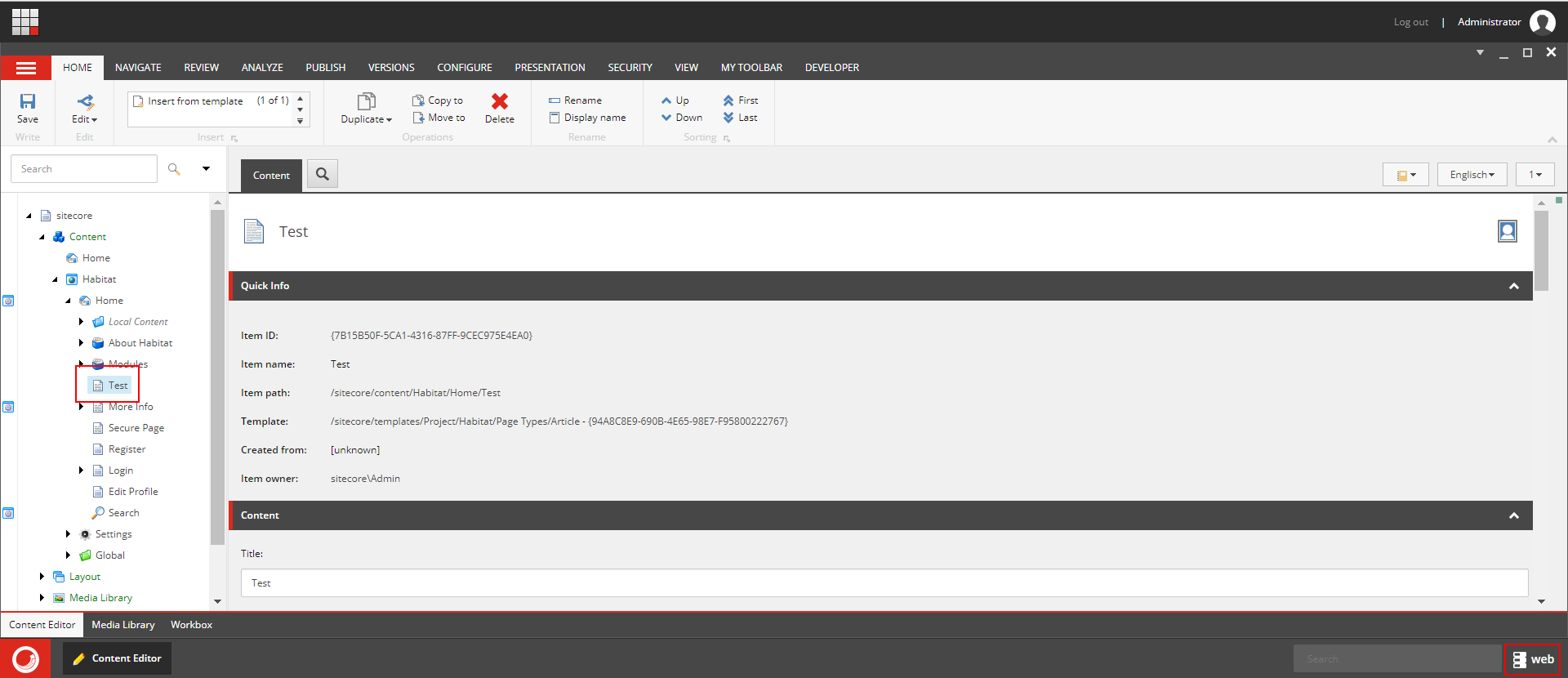Open the search options dropdown arrow

click(207, 169)
